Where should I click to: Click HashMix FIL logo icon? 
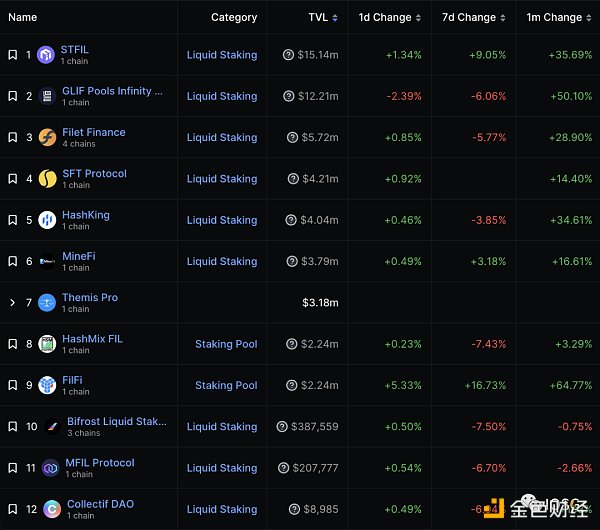[47, 344]
